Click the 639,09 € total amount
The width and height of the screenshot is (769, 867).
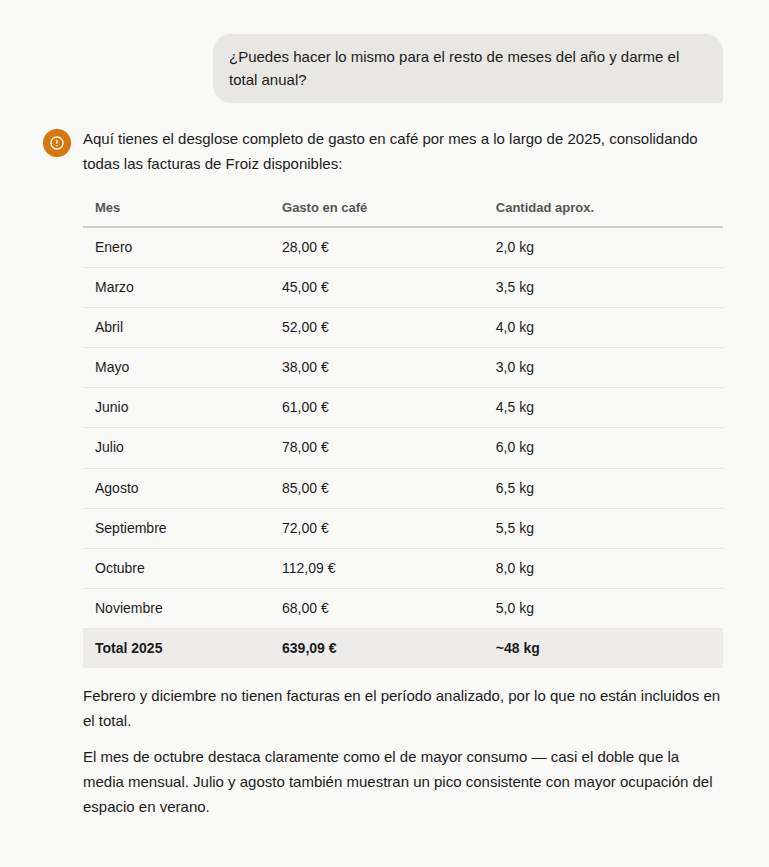(309, 648)
